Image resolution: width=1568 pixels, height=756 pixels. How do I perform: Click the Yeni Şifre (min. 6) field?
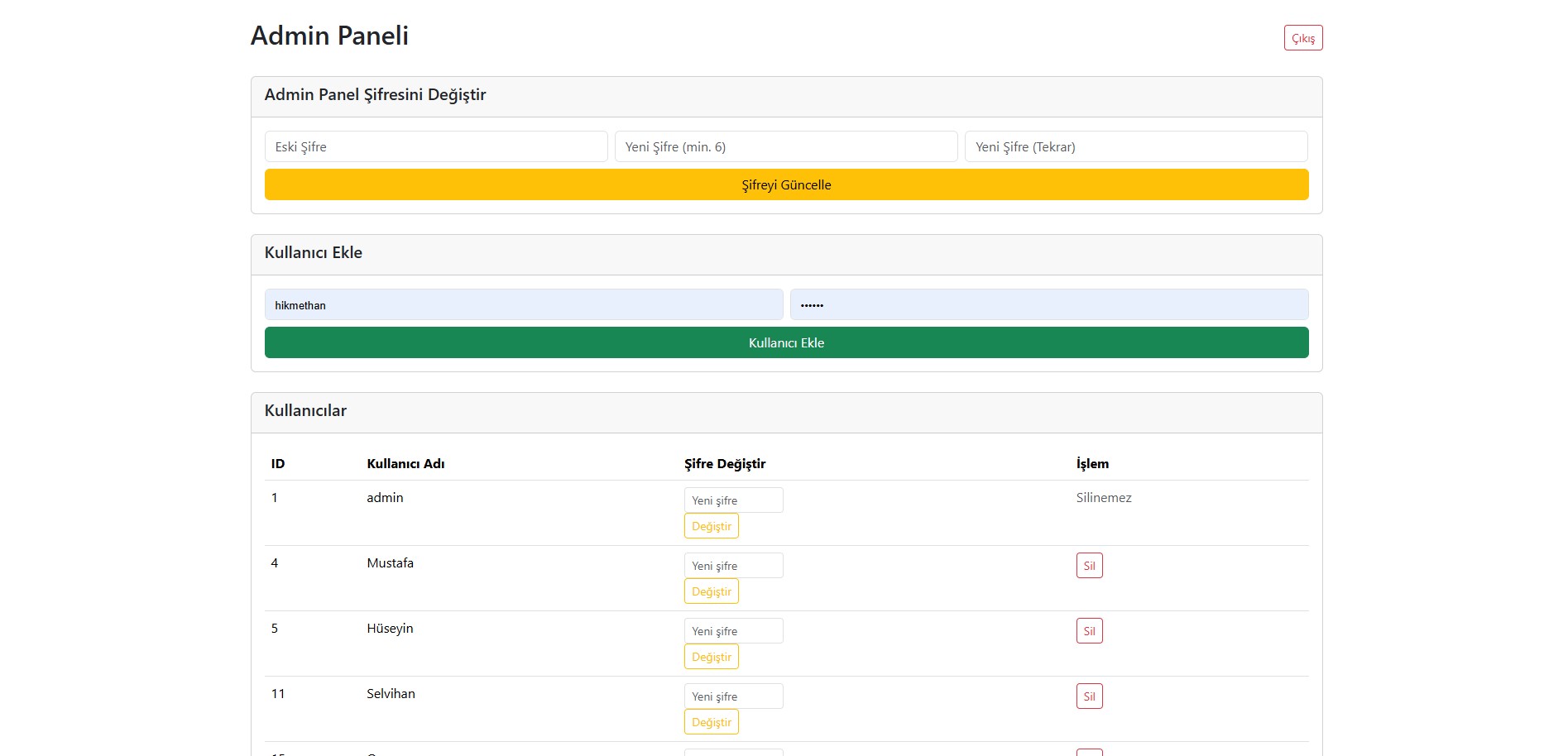coord(785,146)
